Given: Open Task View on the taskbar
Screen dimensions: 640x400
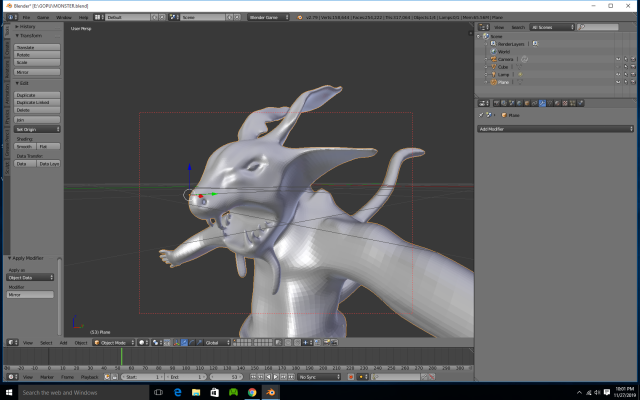Looking at the screenshot, I should 158,392.
